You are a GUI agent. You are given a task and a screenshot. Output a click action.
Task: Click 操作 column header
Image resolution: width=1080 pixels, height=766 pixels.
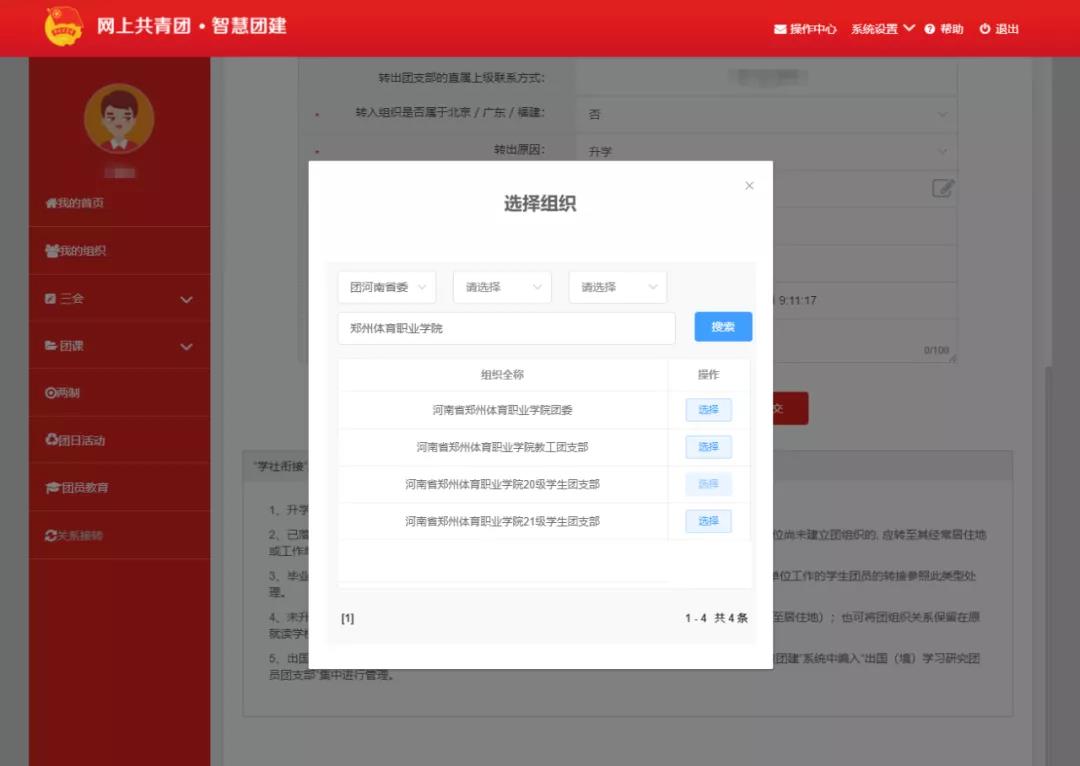(x=708, y=375)
